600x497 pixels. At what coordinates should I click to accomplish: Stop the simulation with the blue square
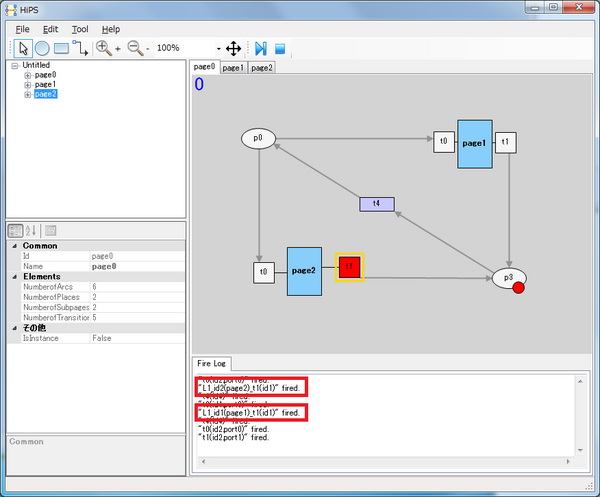[280, 49]
